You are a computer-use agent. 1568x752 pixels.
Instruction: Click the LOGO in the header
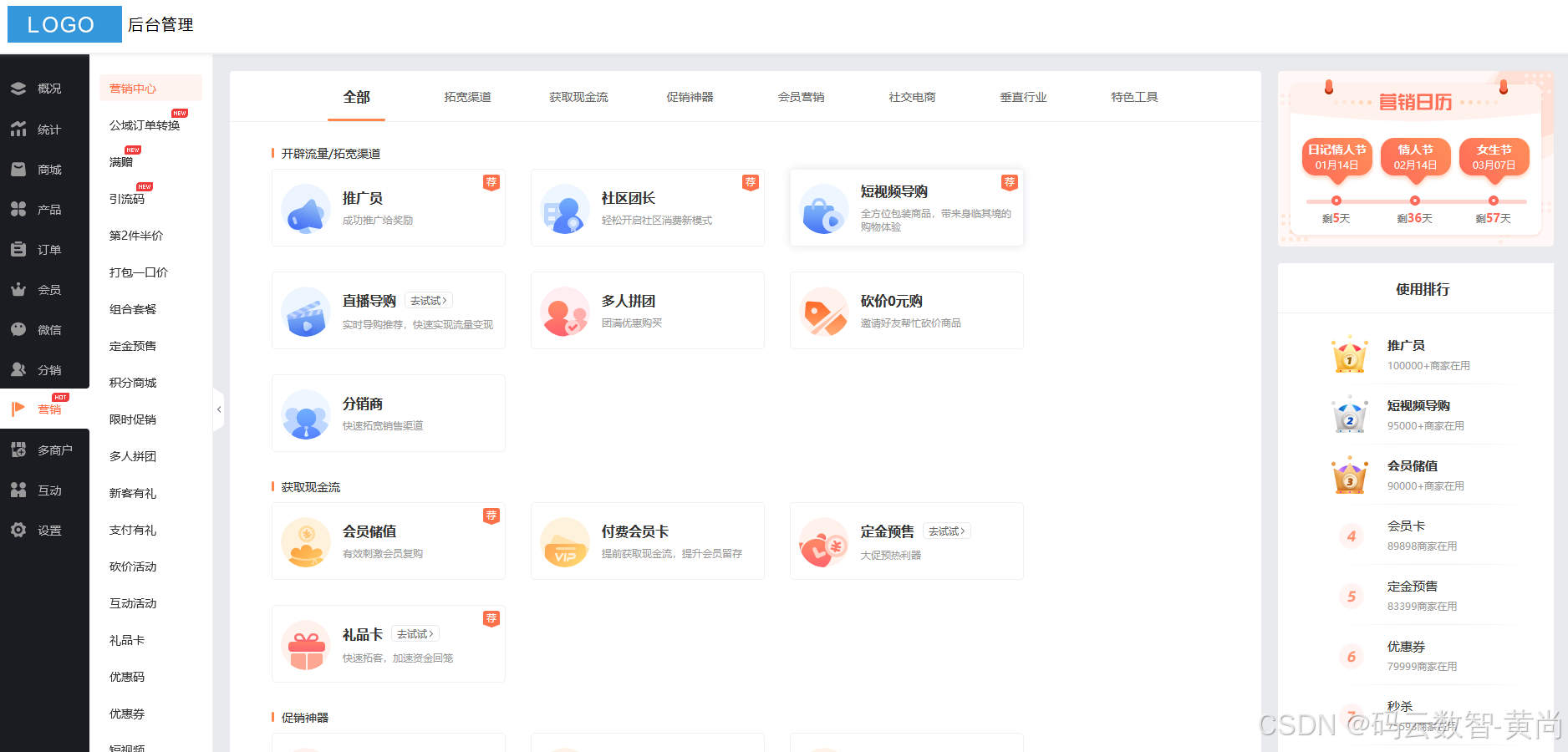point(64,24)
